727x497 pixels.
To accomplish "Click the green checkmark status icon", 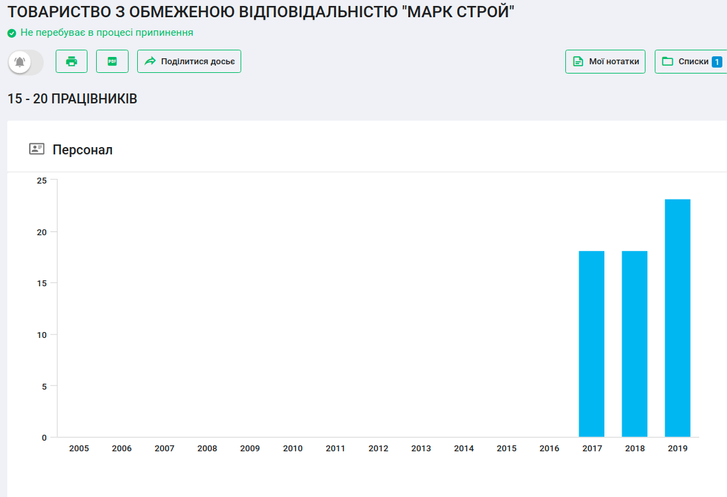I will [12, 33].
